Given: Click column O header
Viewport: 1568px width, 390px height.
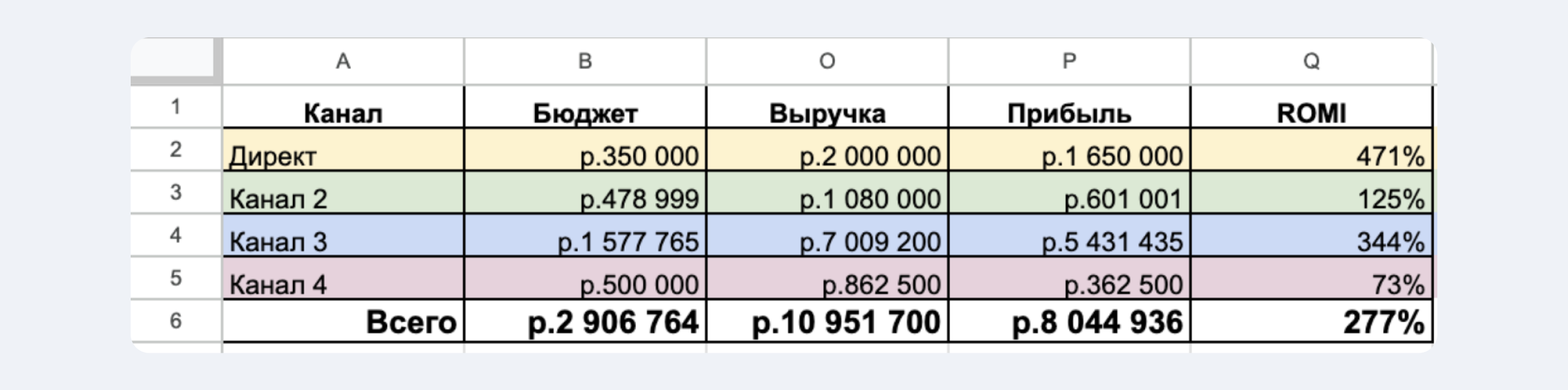Looking at the screenshot, I should [x=827, y=61].
